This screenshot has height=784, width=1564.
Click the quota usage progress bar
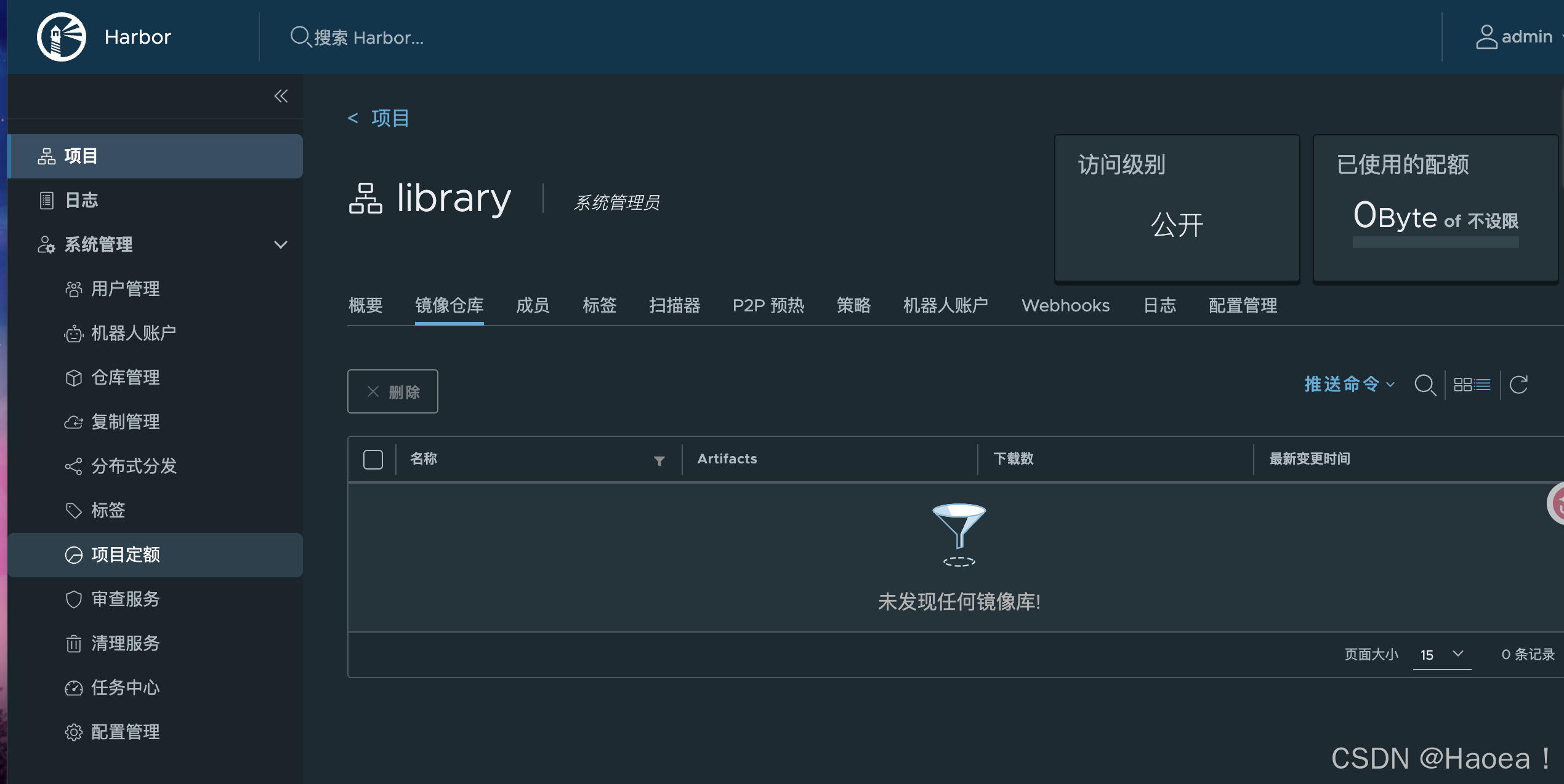click(x=1435, y=242)
